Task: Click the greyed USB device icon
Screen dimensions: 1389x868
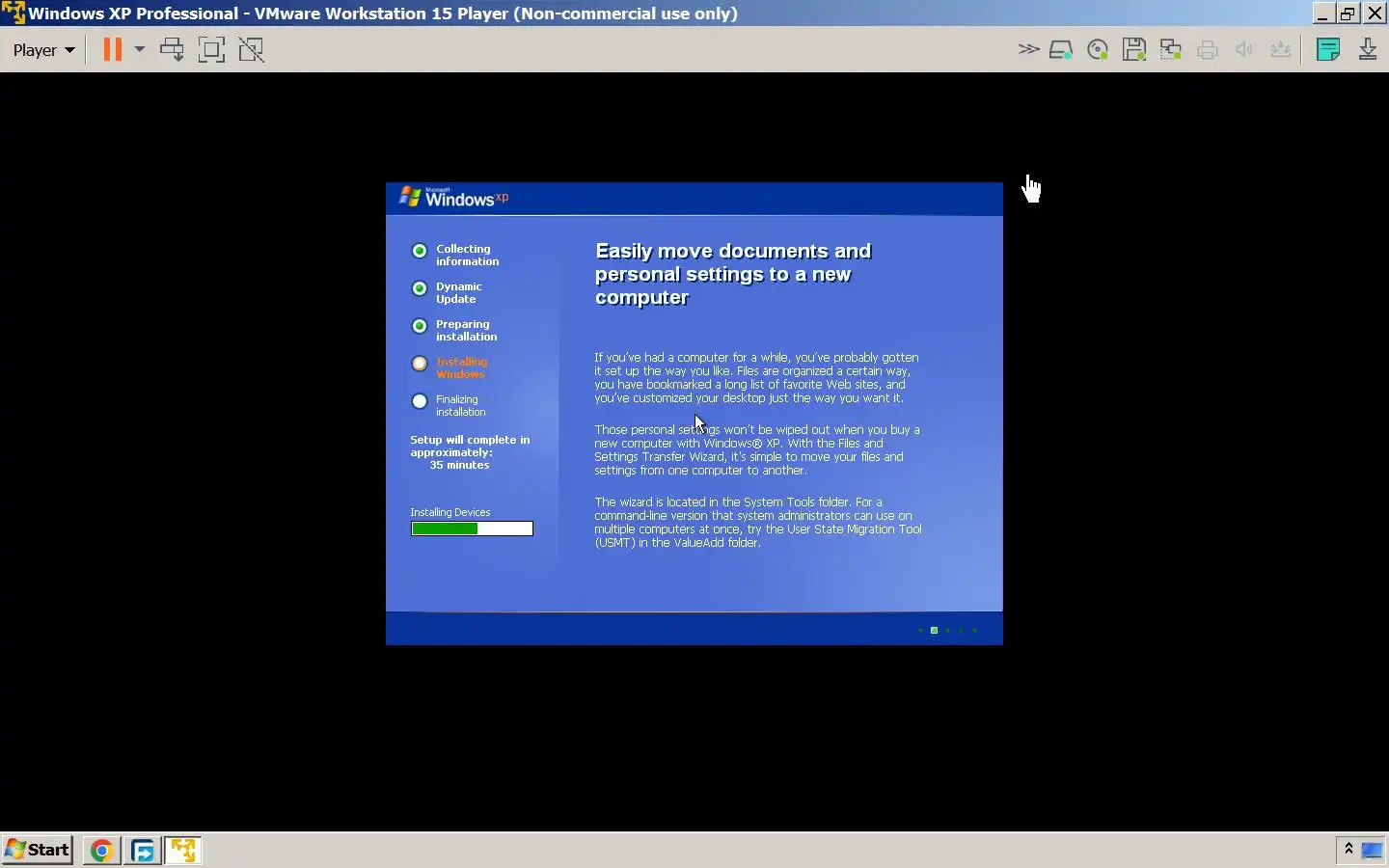Action: (1281, 50)
